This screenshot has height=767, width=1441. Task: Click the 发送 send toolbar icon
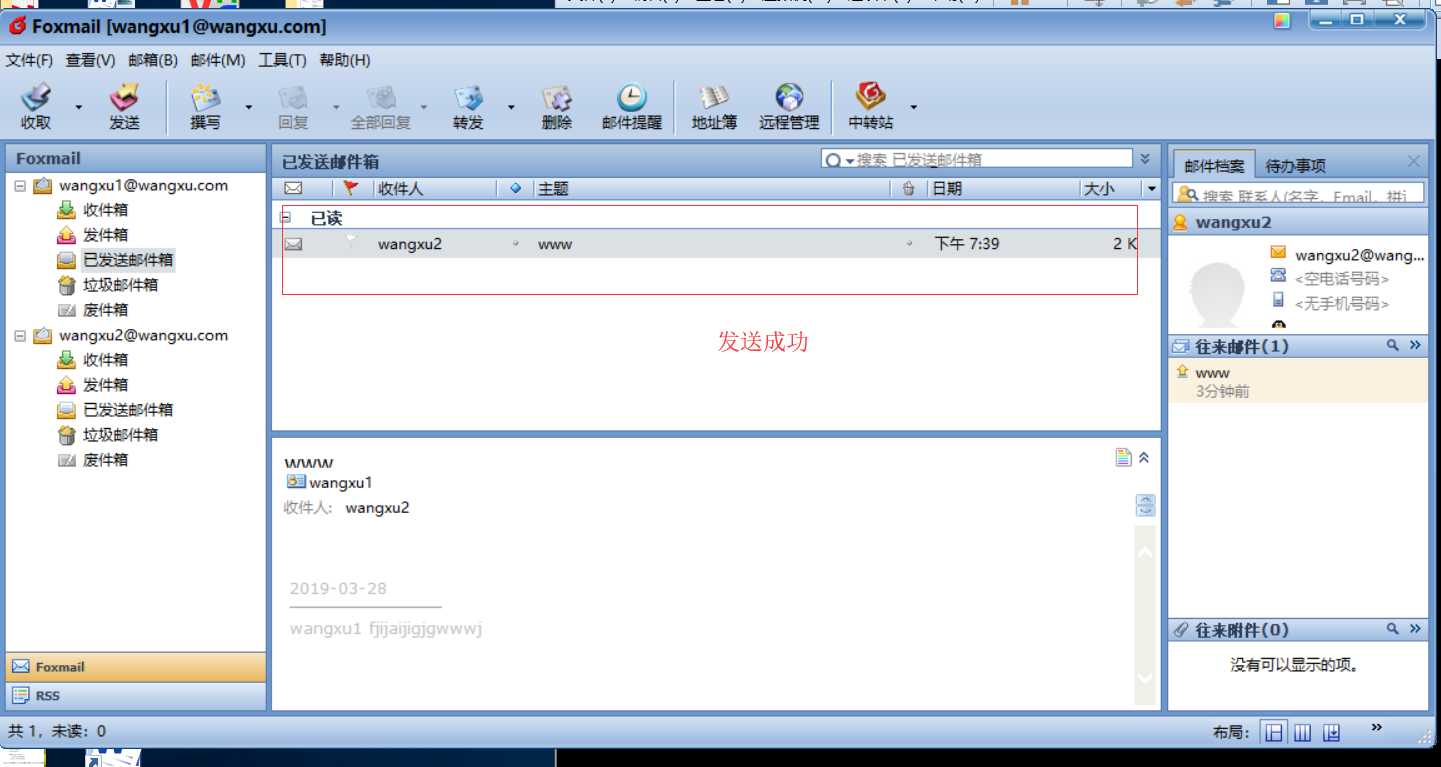[x=124, y=97]
